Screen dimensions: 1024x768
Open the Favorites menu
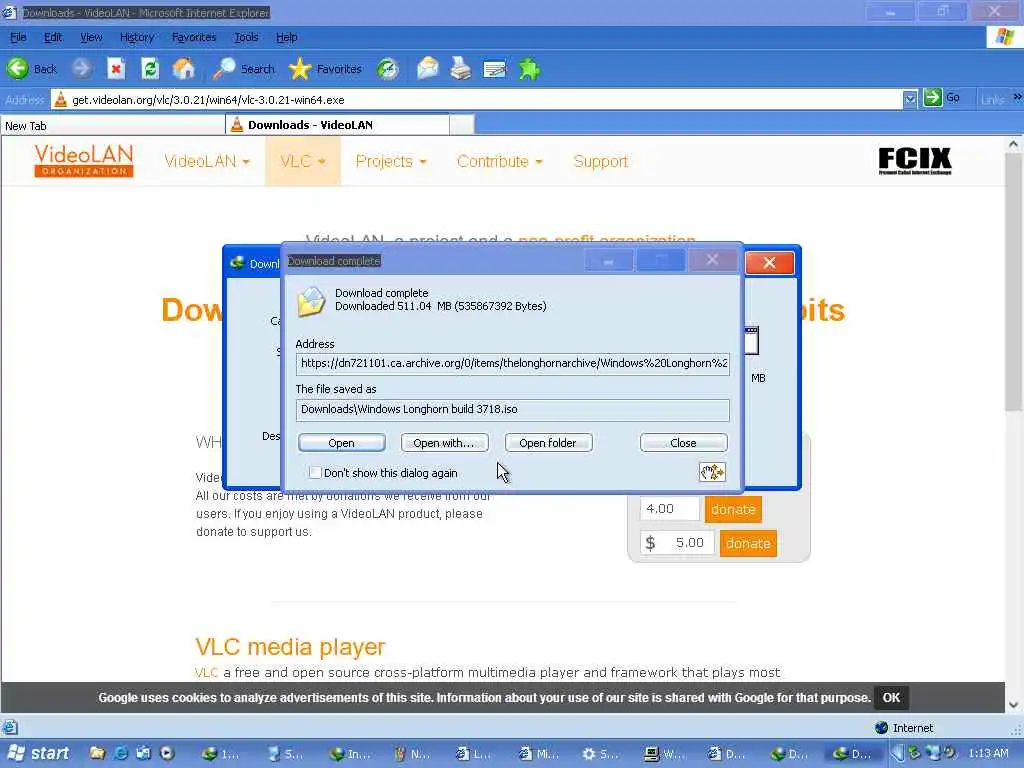(x=194, y=37)
